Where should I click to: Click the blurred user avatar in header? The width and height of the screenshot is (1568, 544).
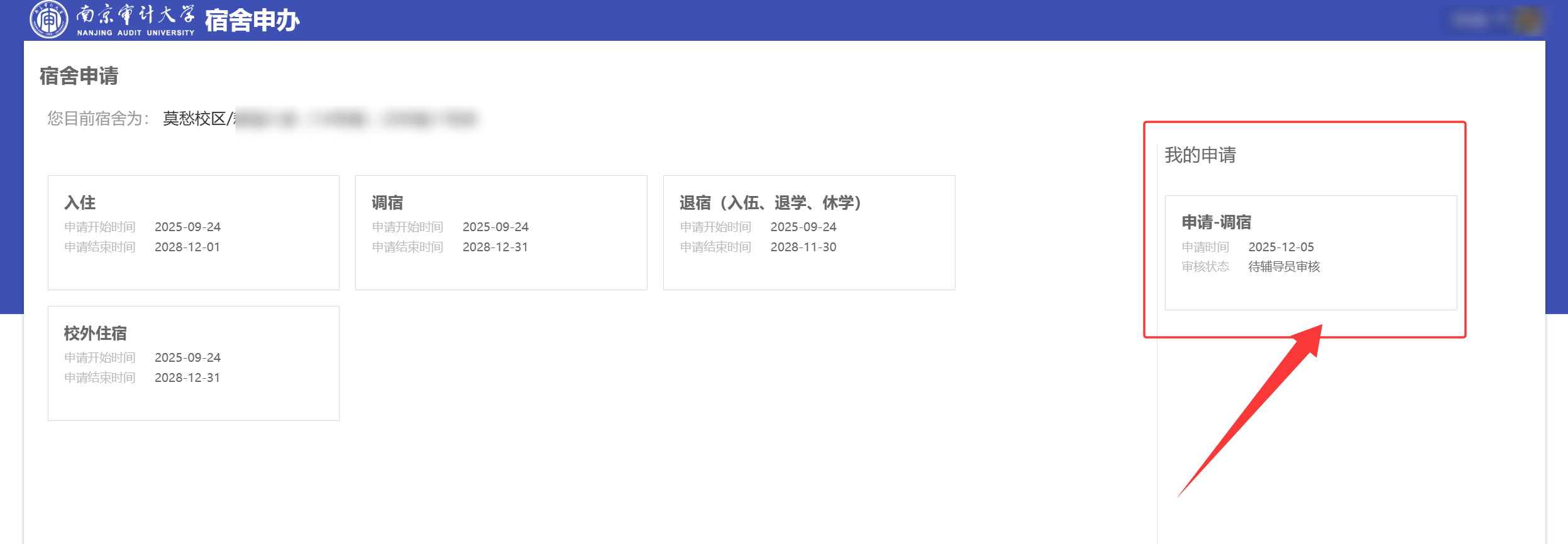pyautogui.click(x=1529, y=20)
